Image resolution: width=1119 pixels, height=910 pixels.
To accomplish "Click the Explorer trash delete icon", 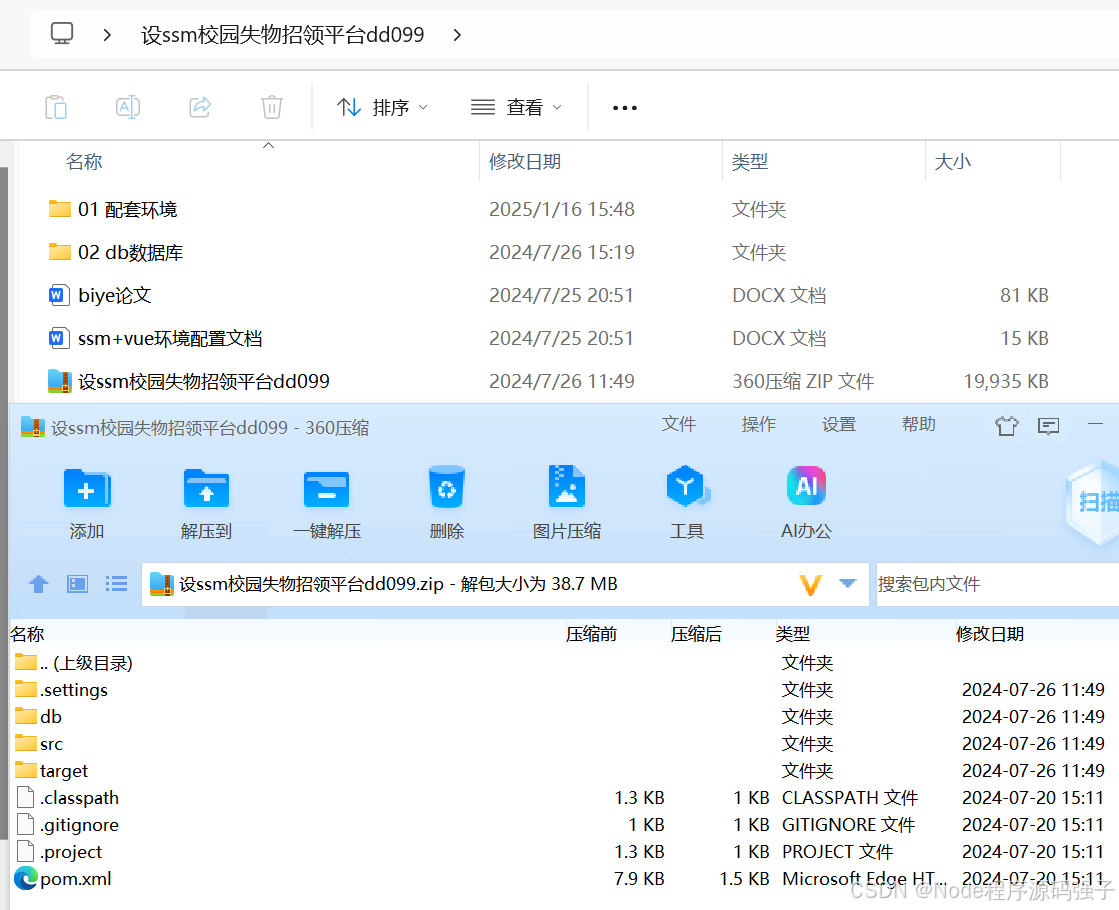I will click(272, 107).
